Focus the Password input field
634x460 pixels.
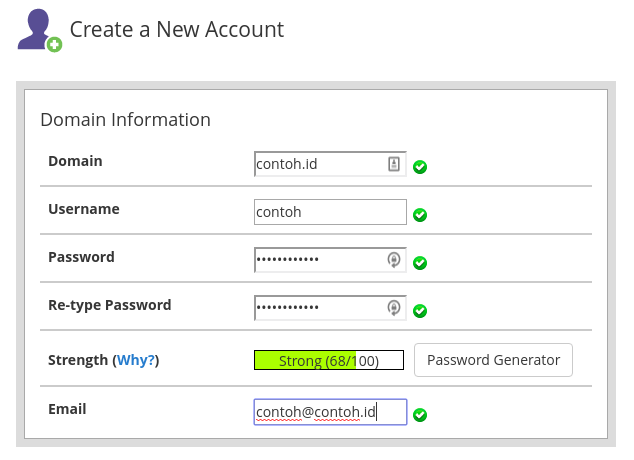pyautogui.click(x=330, y=260)
